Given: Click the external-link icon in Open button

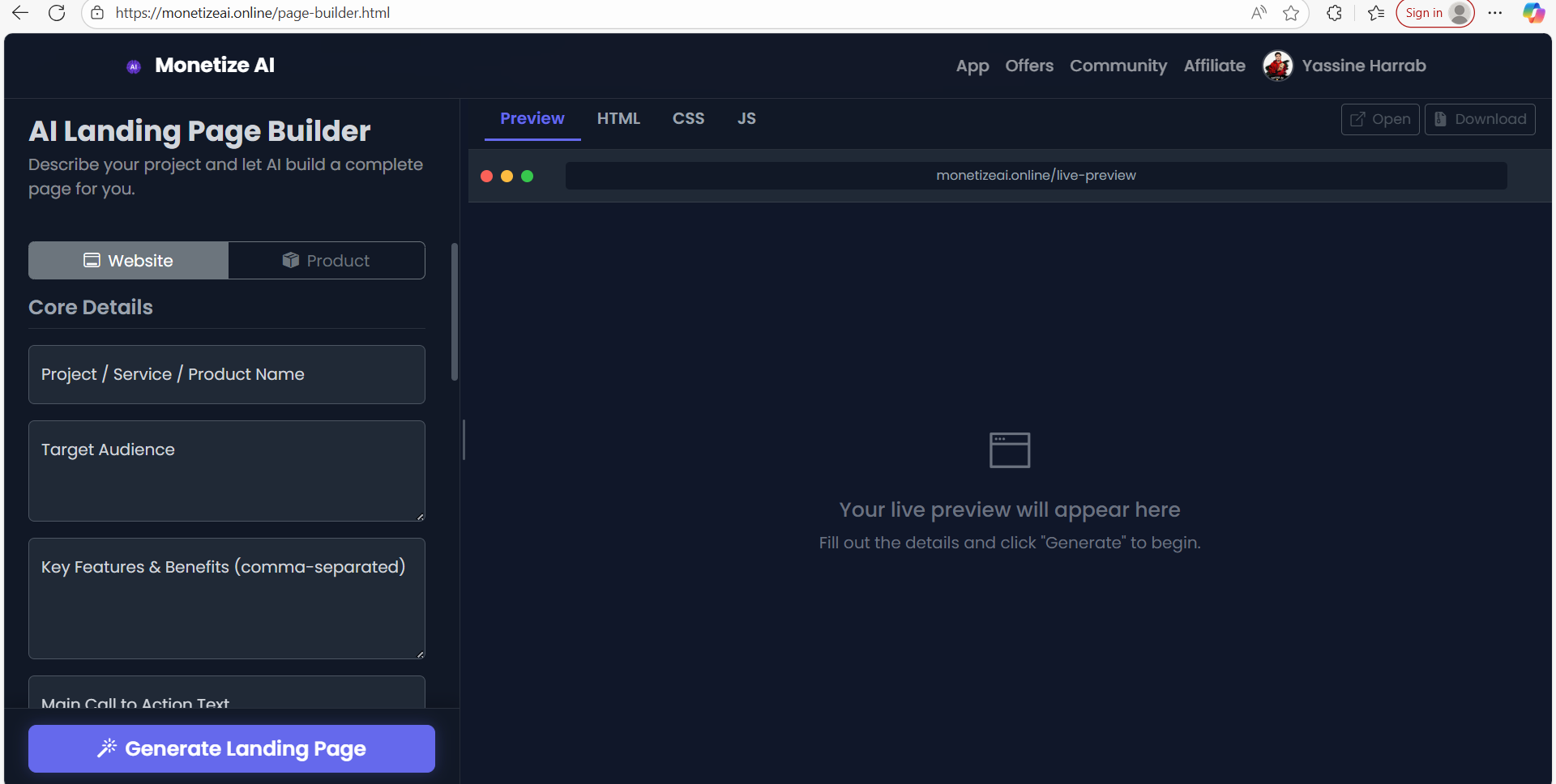Looking at the screenshot, I should point(1357,119).
